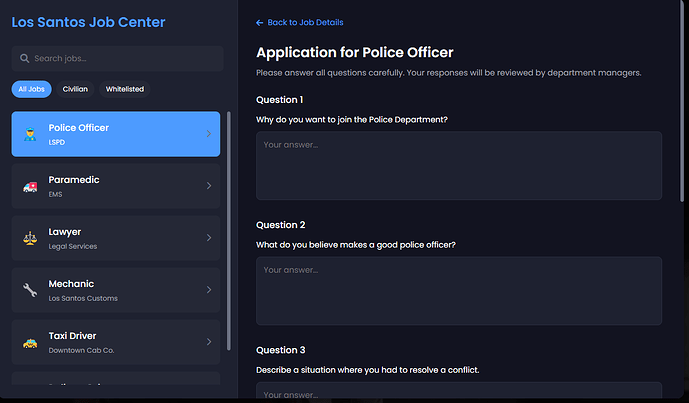
Task: Click the Question 2 label
Action: pyautogui.click(x=280, y=225)
